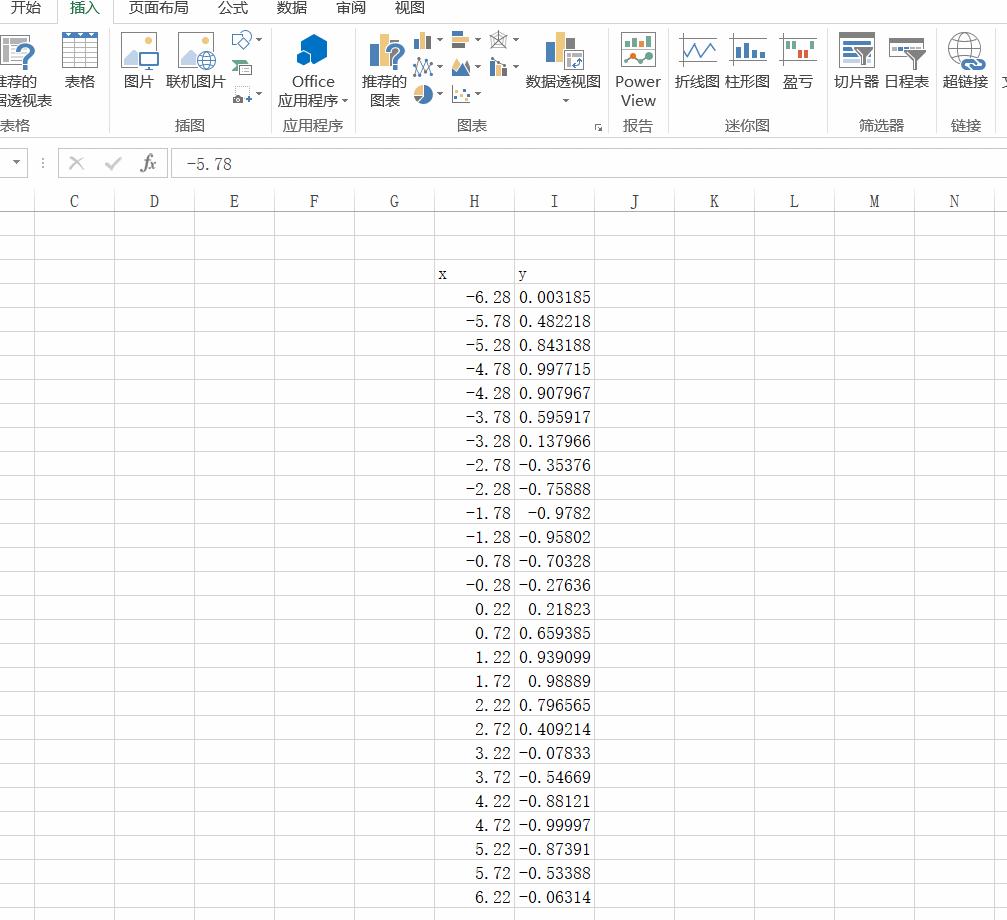This screenshot has width=1007, height=920.
Task: Click the Screenshot capture icon
Action: click(241, 95)
